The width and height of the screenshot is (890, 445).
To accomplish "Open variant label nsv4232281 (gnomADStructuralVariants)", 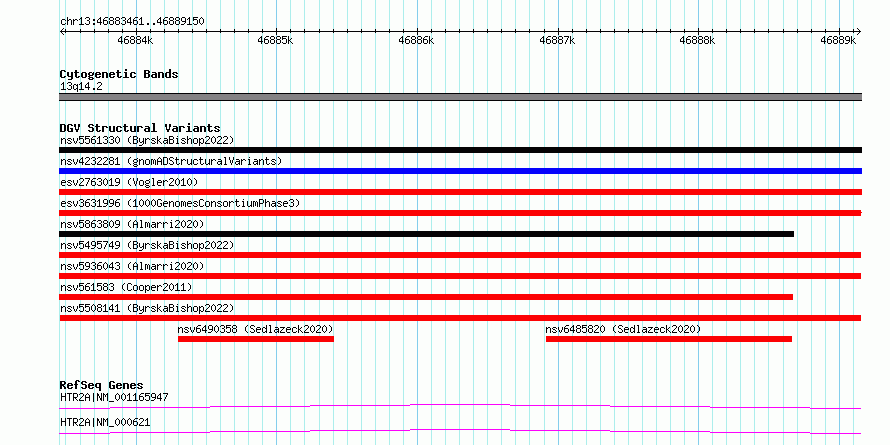I will coord(171,161).
